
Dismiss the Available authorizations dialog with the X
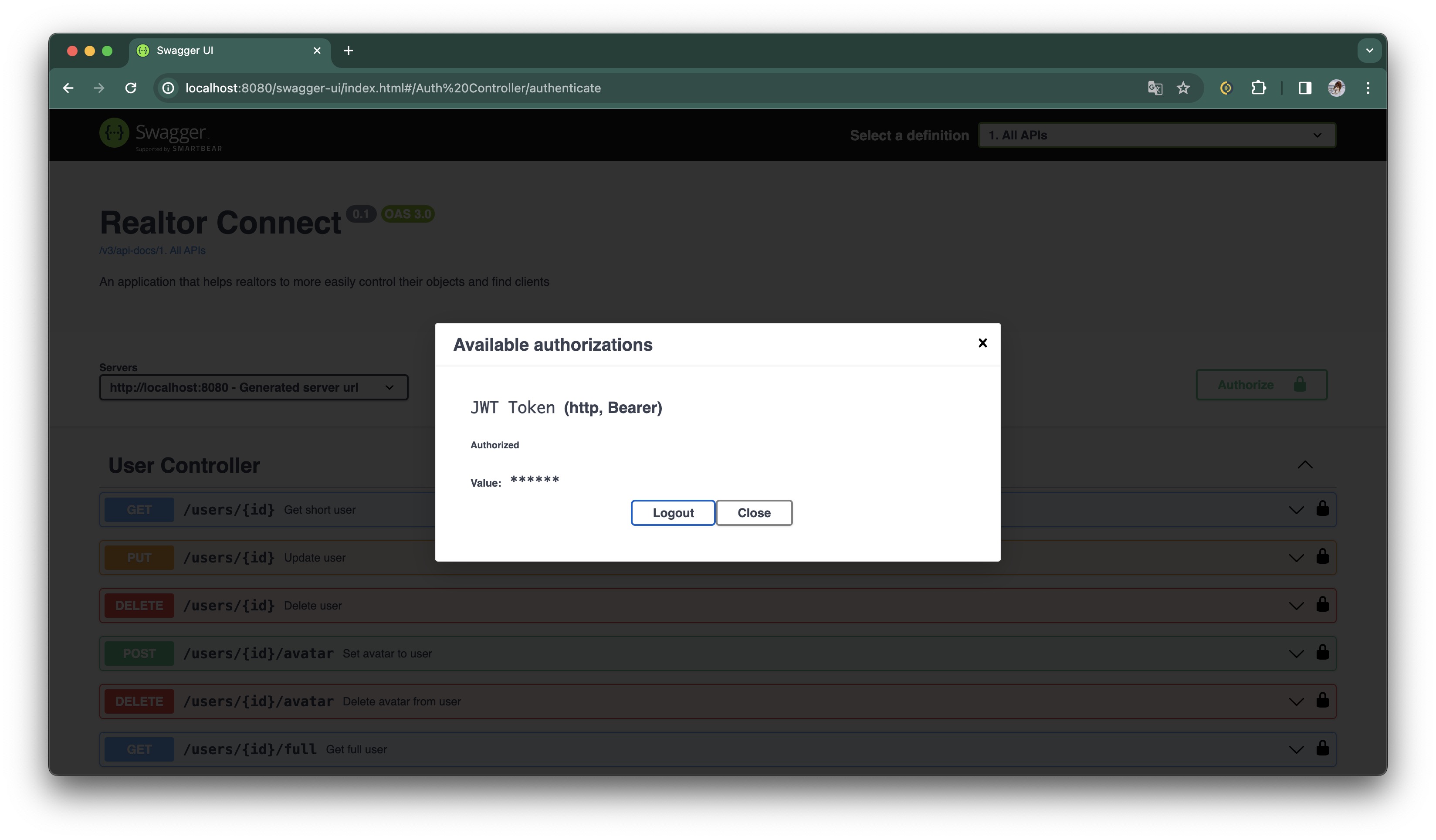tap(982, 342)
